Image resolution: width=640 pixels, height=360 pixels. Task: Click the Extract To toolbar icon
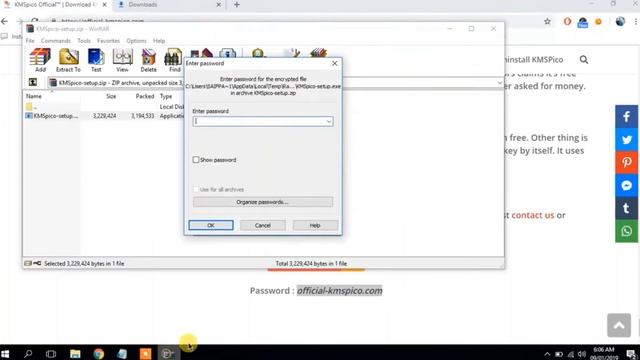[68, 60]
